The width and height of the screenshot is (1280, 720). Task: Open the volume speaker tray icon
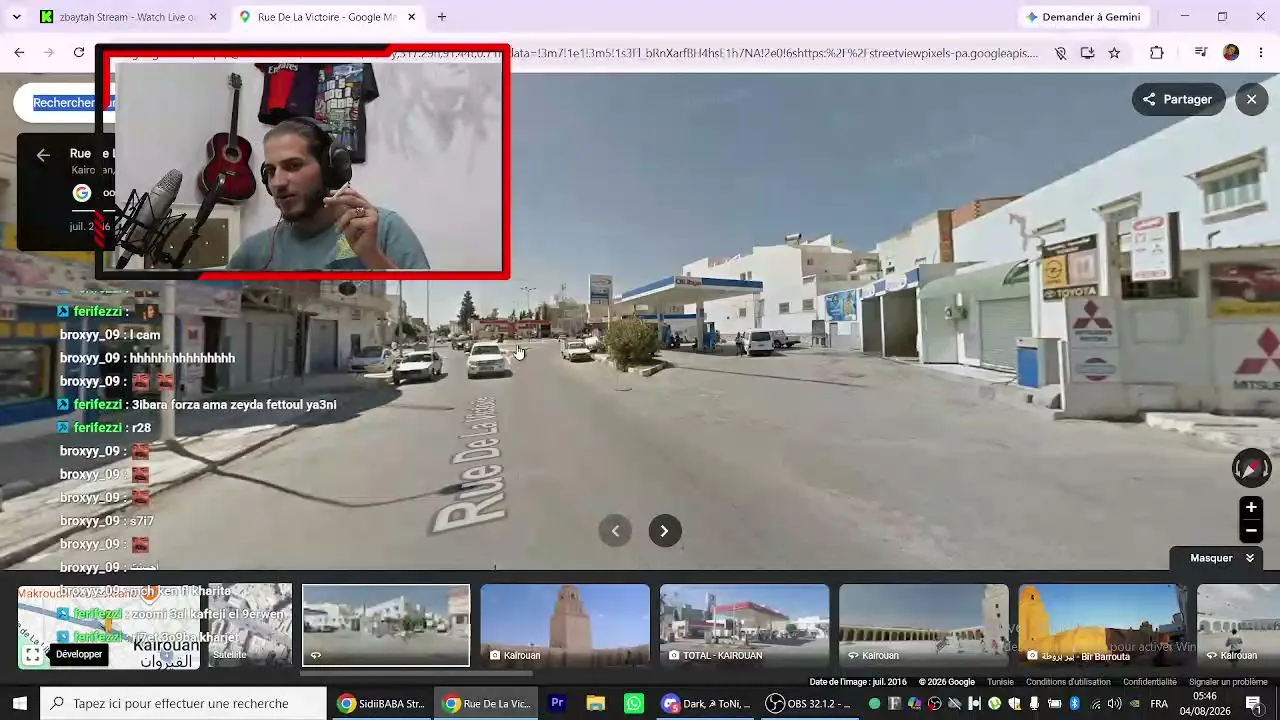point(1114,704)
